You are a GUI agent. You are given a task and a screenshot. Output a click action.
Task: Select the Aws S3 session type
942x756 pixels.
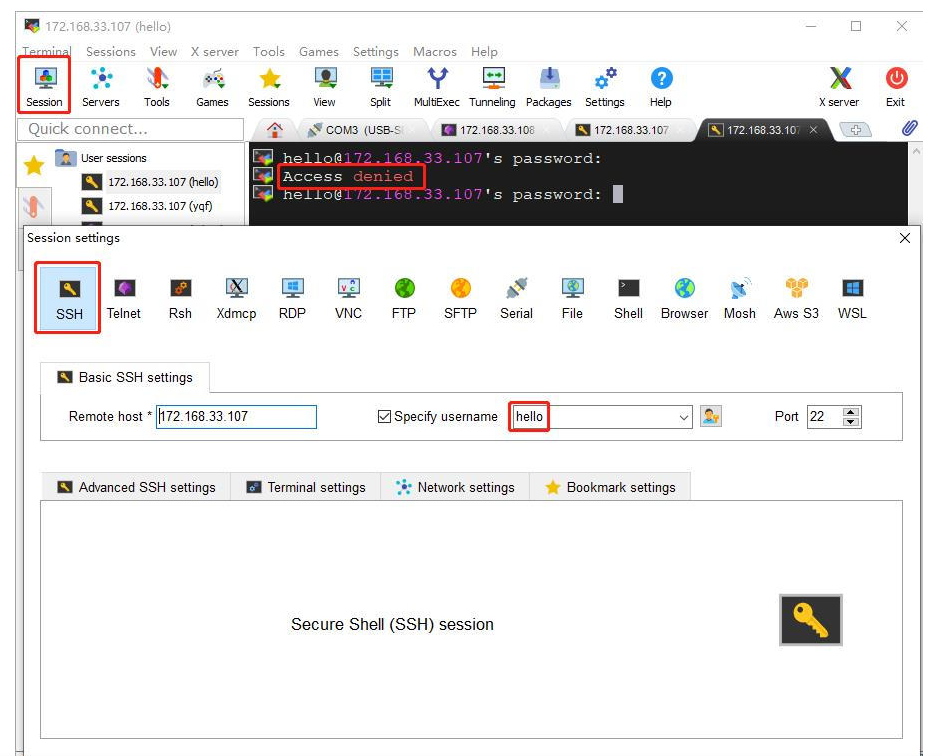click(x=797, y=298)
